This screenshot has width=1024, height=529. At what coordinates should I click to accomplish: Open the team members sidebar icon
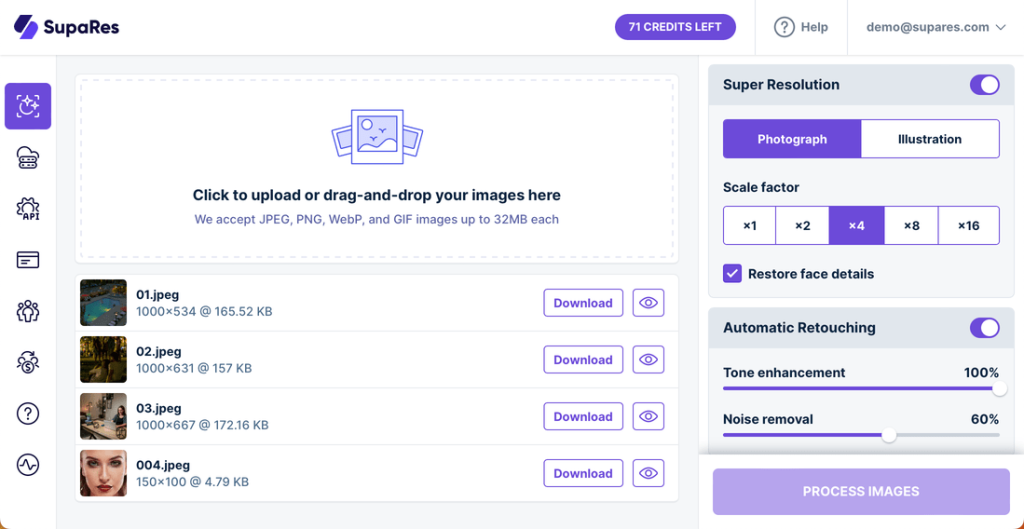28,311
